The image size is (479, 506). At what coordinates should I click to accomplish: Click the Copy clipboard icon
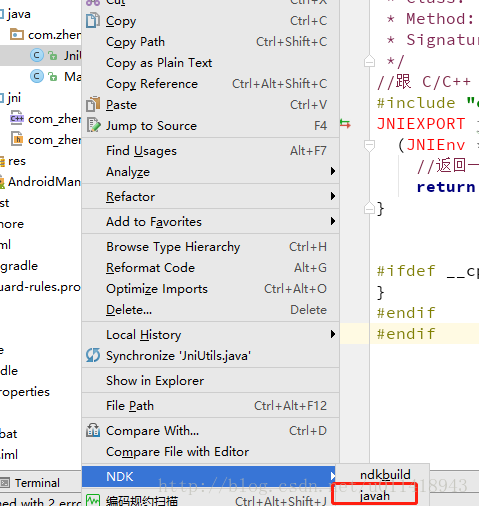coord(93,20)
